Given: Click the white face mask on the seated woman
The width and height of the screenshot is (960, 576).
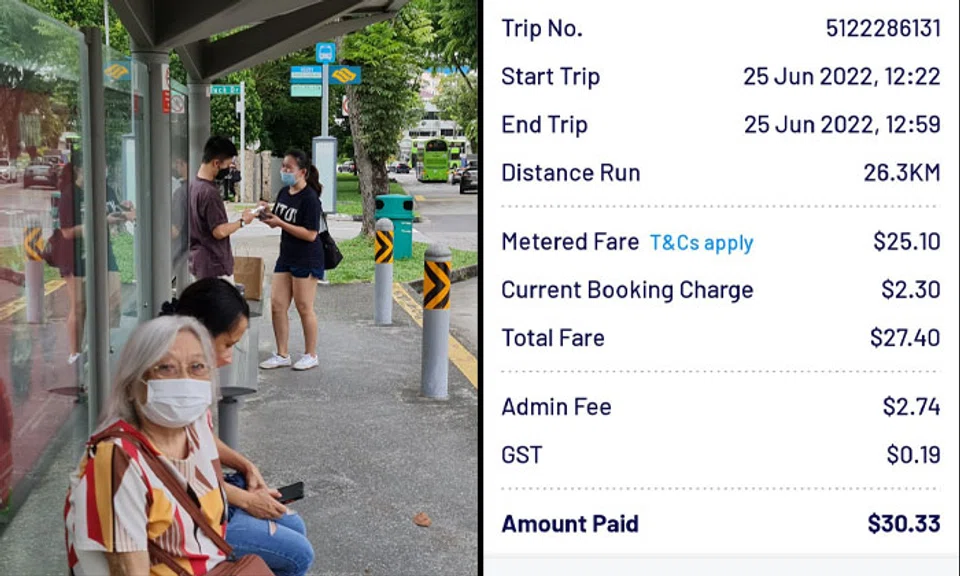Looking at the screenshot, I should pyautogui.click(x=177, y=401).
